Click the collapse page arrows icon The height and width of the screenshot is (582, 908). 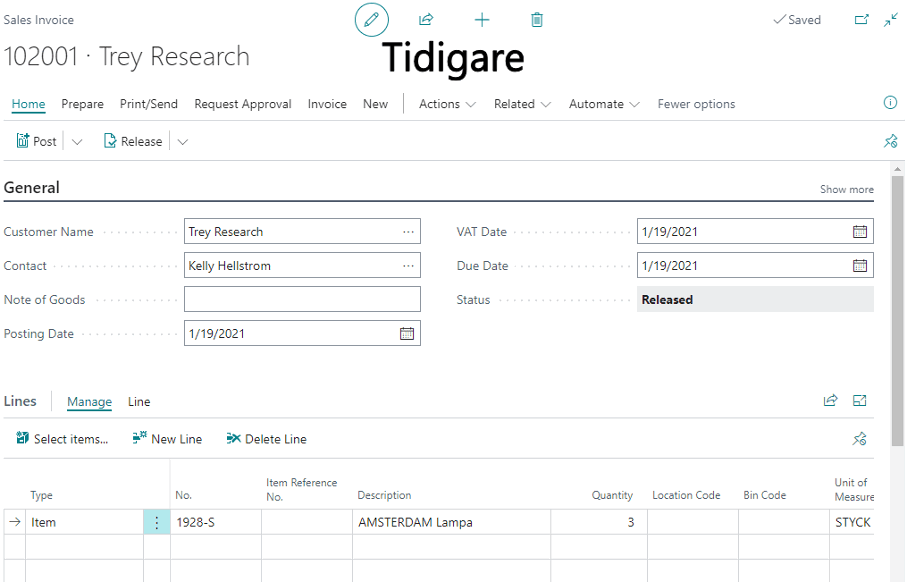click(x=891, y=20)
